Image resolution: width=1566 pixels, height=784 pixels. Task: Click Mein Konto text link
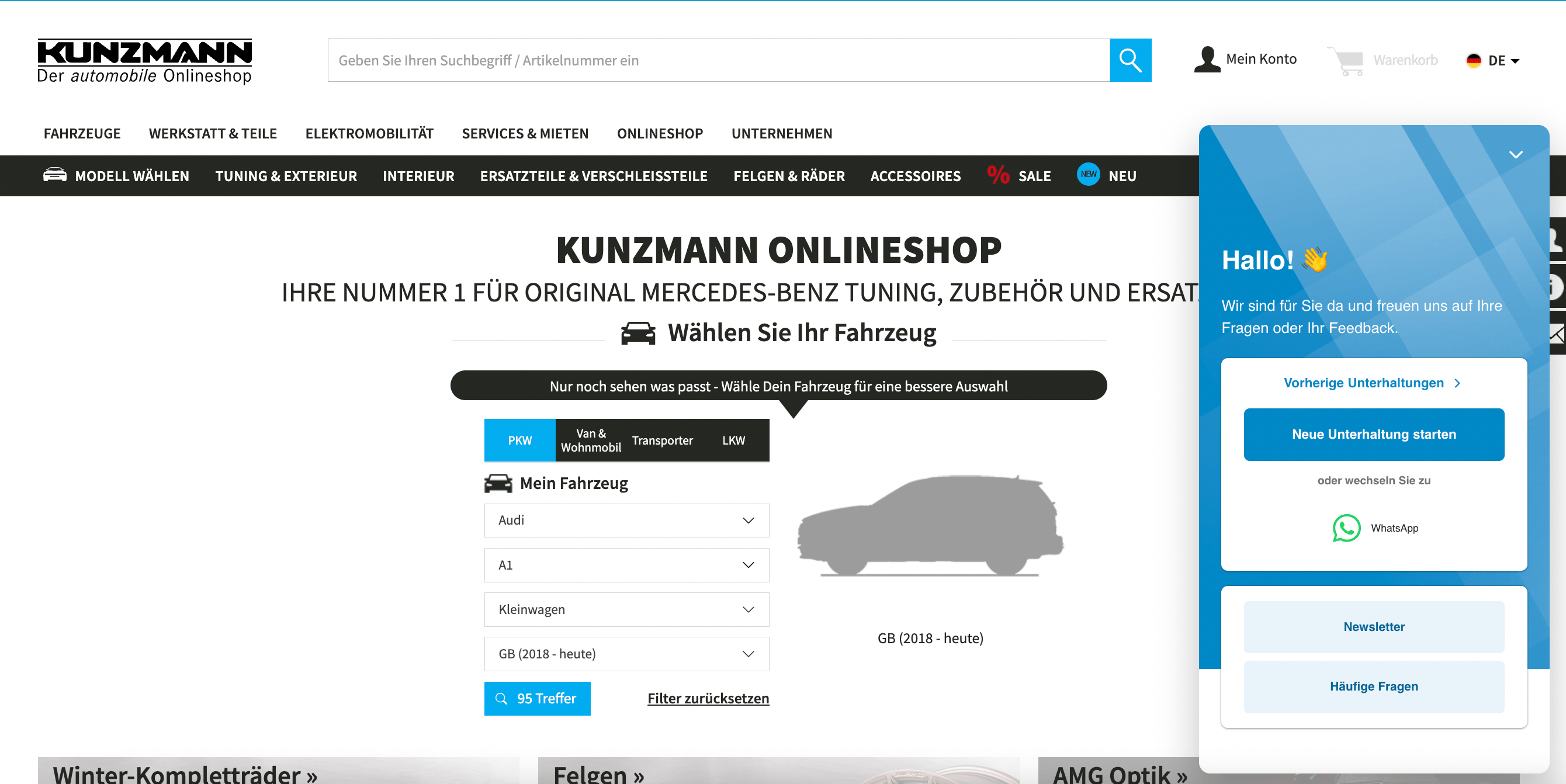(x=1261, y=59)
